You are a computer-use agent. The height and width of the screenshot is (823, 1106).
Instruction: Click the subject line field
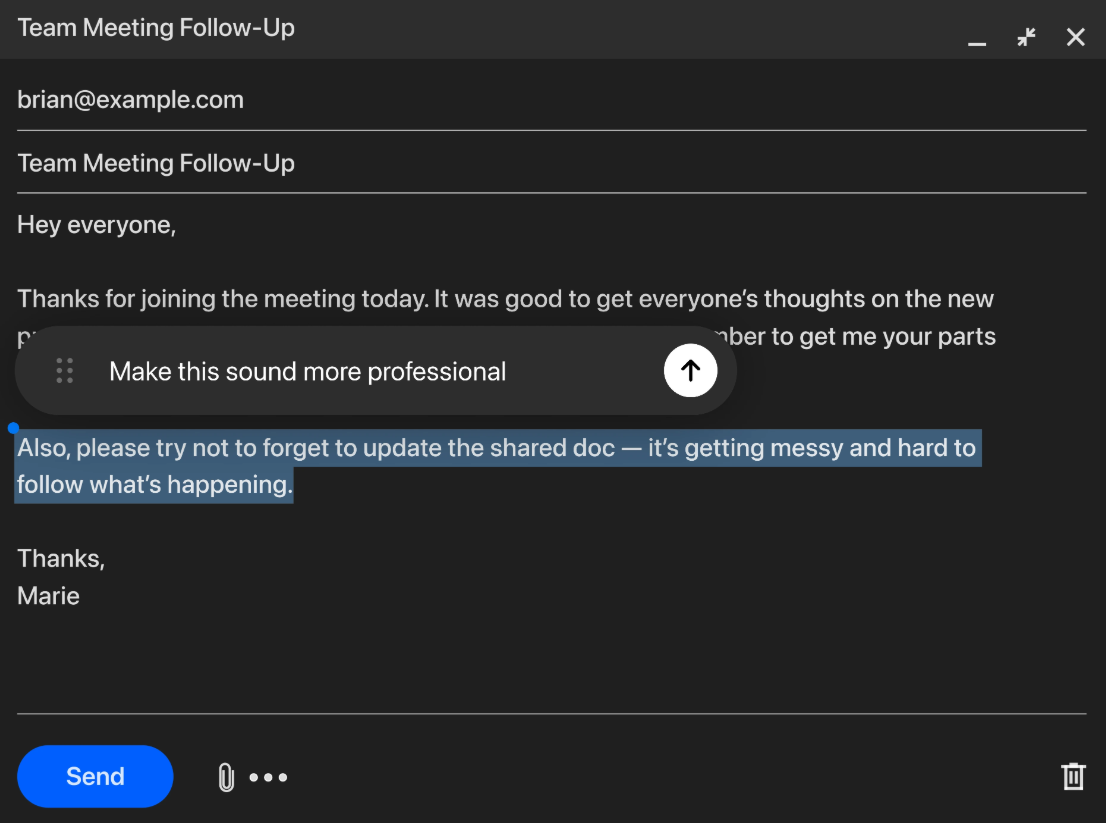(x=156, y=163)
